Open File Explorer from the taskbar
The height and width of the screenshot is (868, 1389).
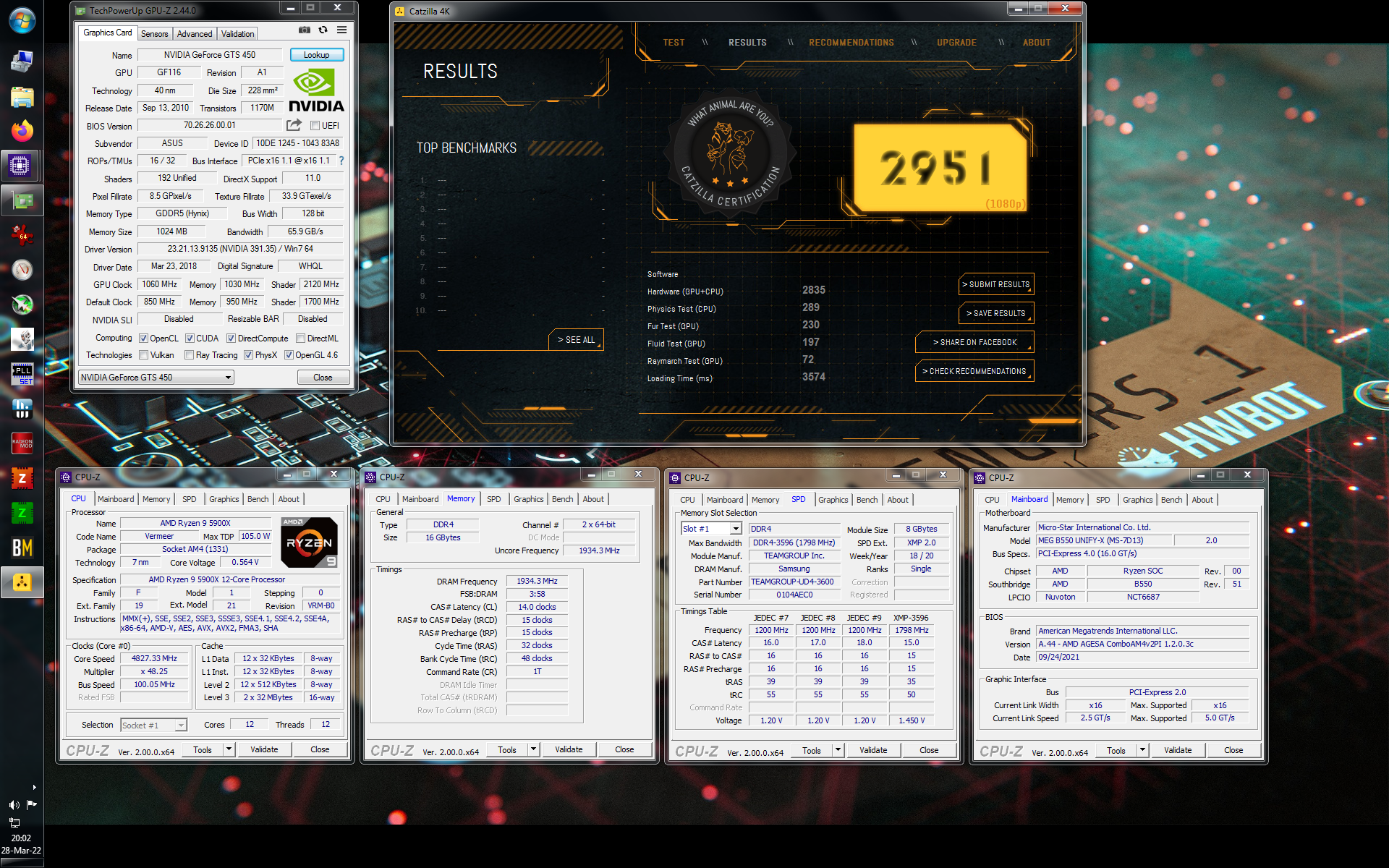[22, 96]
